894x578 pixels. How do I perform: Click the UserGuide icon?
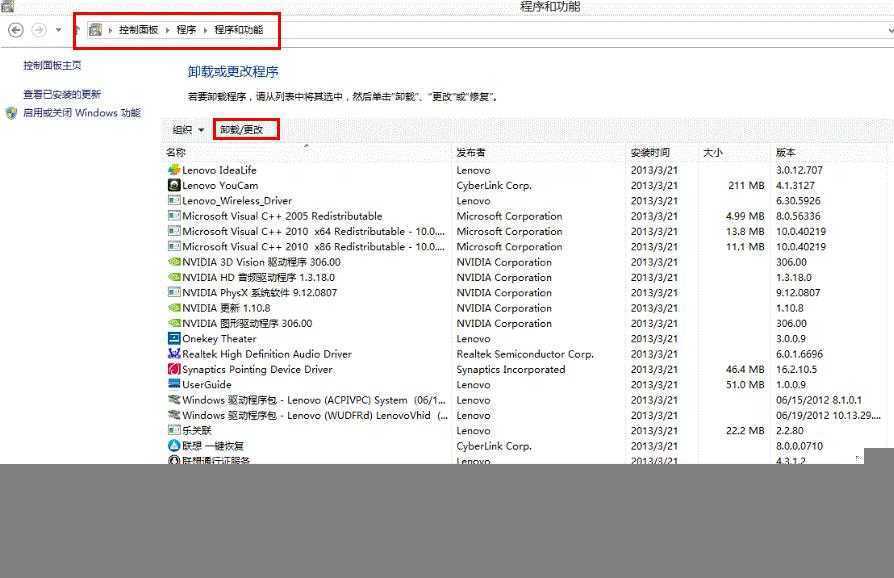pyautogui.click(x=174, y=385)
